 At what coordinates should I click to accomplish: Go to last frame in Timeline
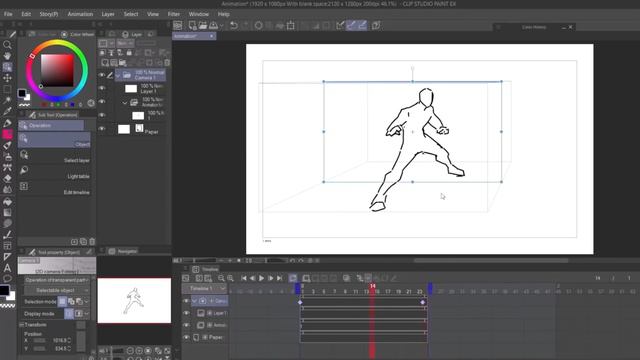coord(280,278)
